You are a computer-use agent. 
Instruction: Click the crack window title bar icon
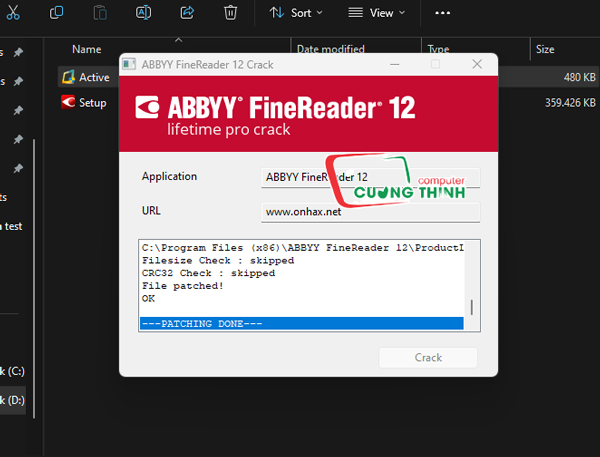coord(129,64)
